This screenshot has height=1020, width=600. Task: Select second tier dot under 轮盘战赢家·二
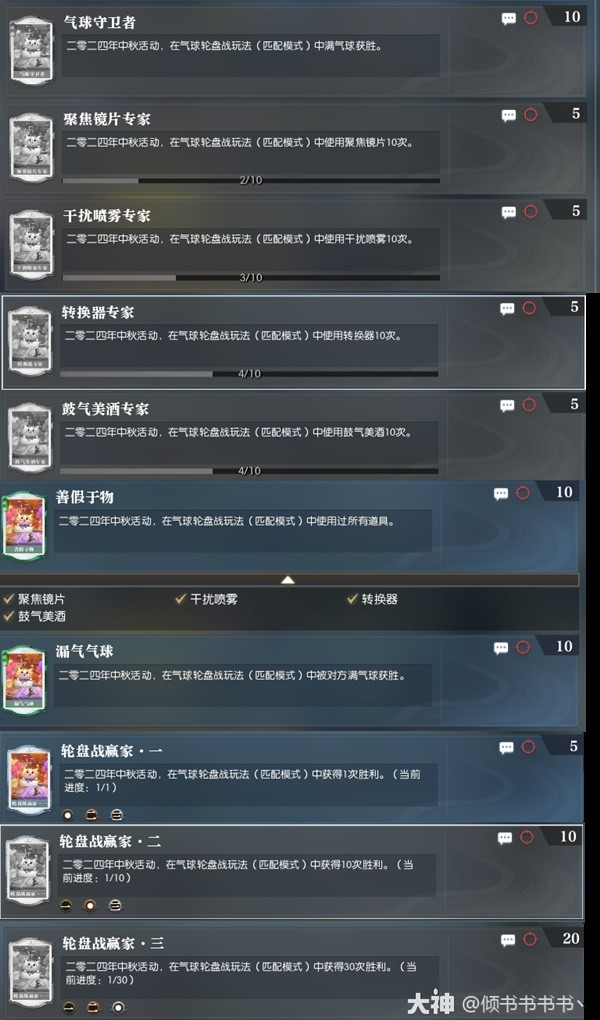coord(90,905)
